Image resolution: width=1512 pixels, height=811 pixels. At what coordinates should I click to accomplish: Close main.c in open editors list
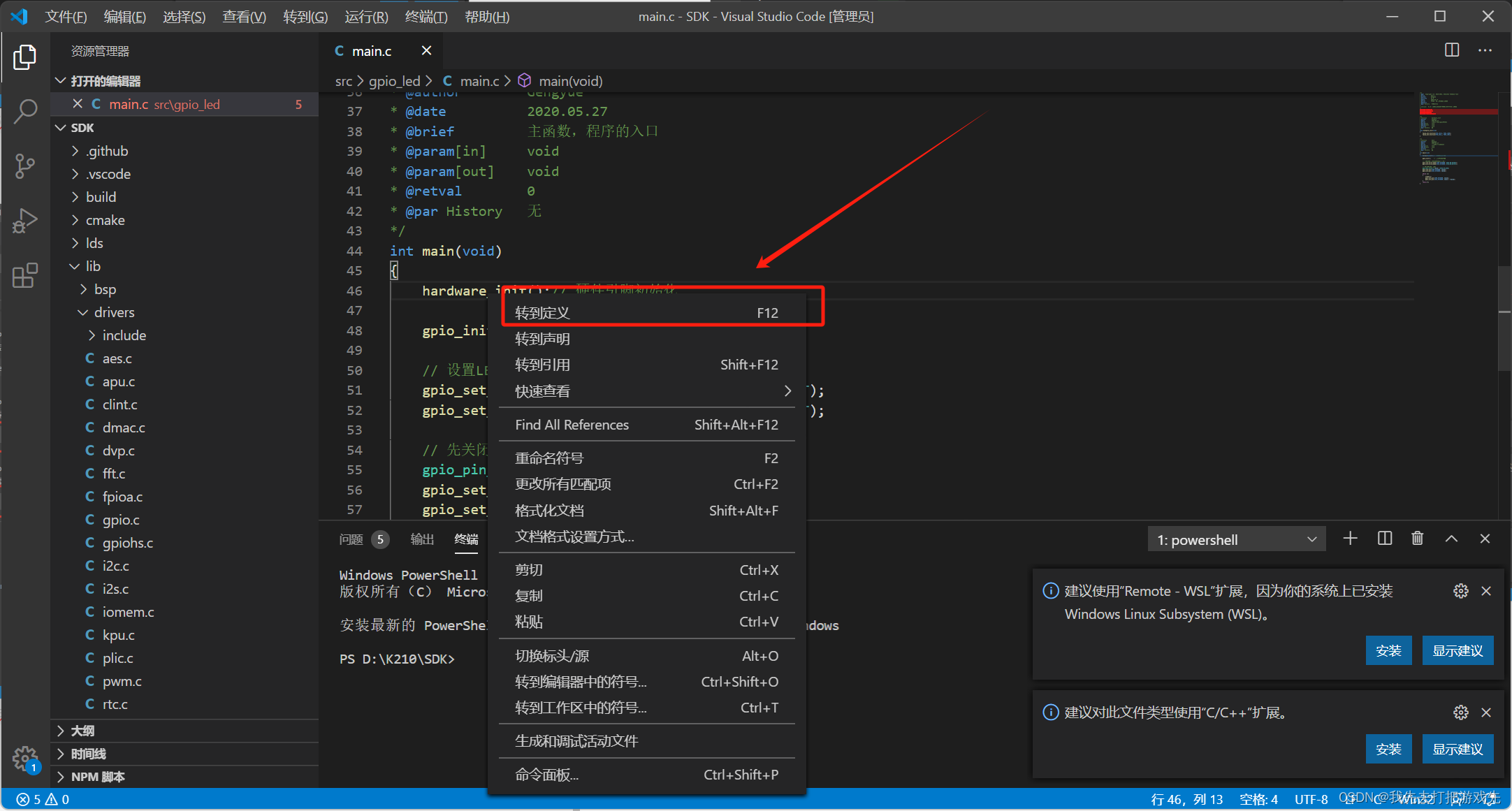(78, 103)
